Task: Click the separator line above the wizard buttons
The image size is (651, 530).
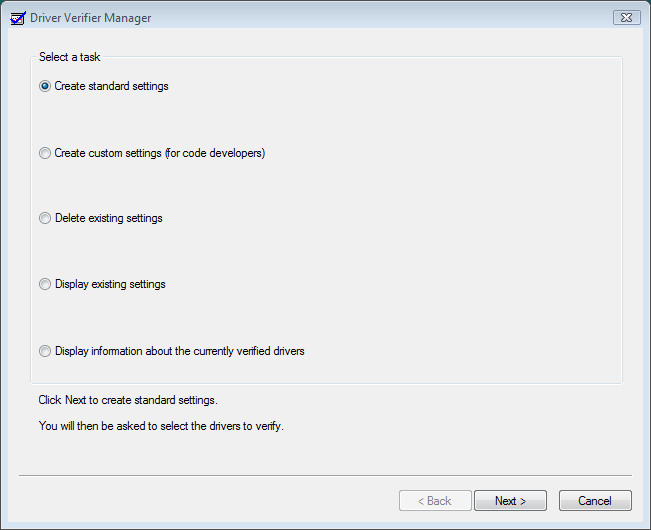Action: (326, 476)
